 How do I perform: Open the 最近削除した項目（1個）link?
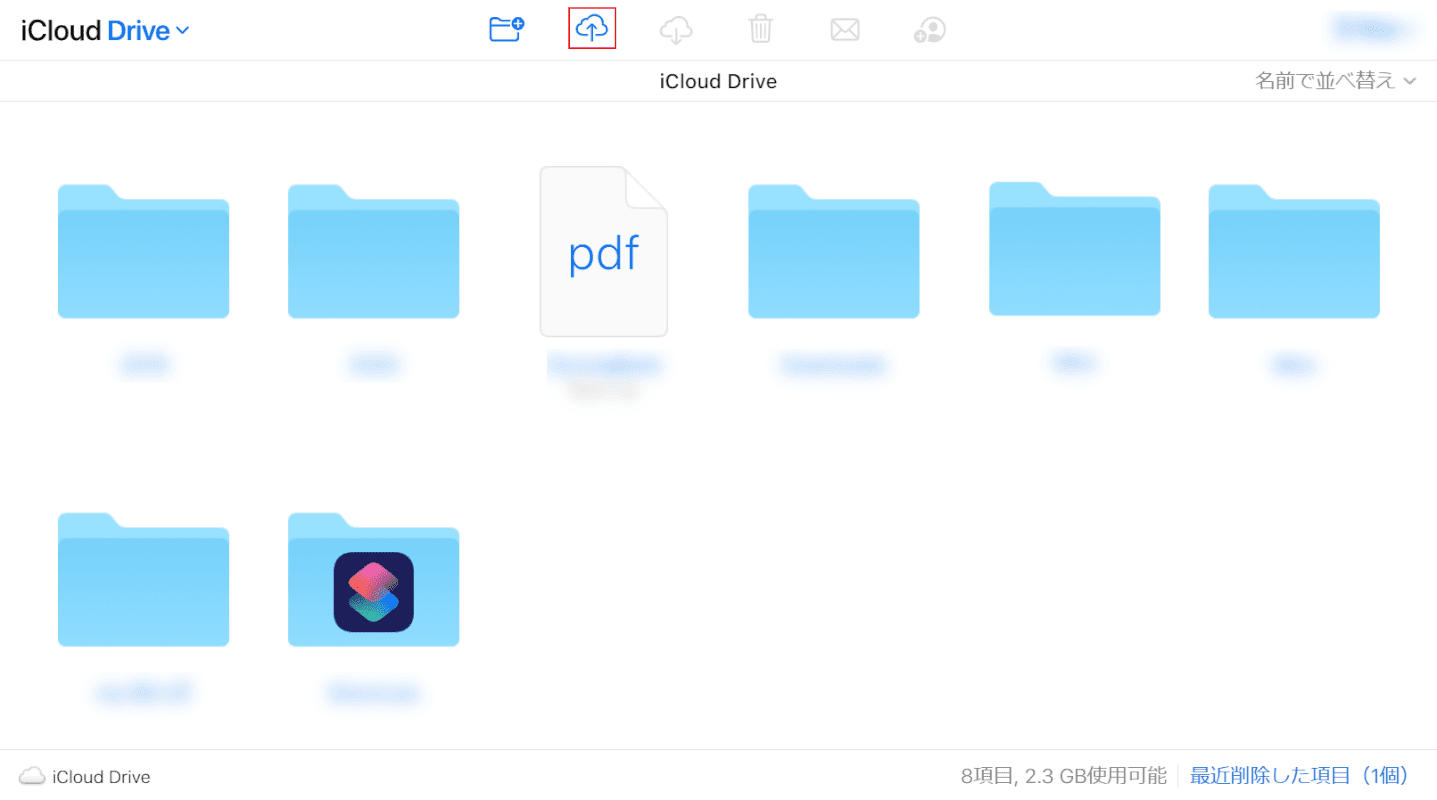coord(1300,776)
